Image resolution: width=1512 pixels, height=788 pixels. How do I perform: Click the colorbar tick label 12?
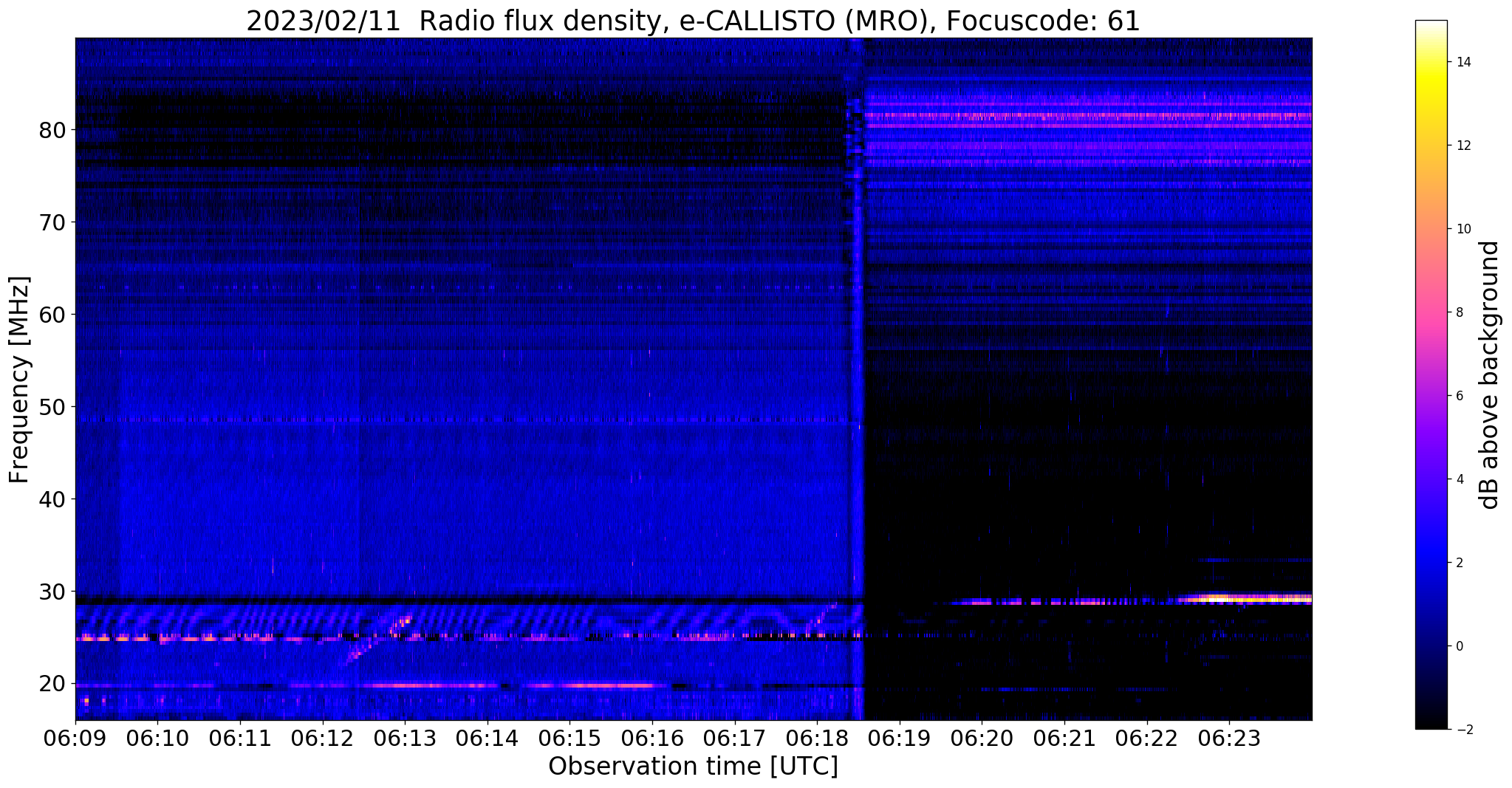tap(1463, 145)
